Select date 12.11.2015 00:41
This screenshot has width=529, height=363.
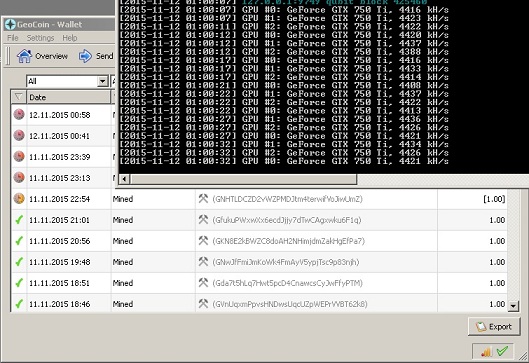59,136
